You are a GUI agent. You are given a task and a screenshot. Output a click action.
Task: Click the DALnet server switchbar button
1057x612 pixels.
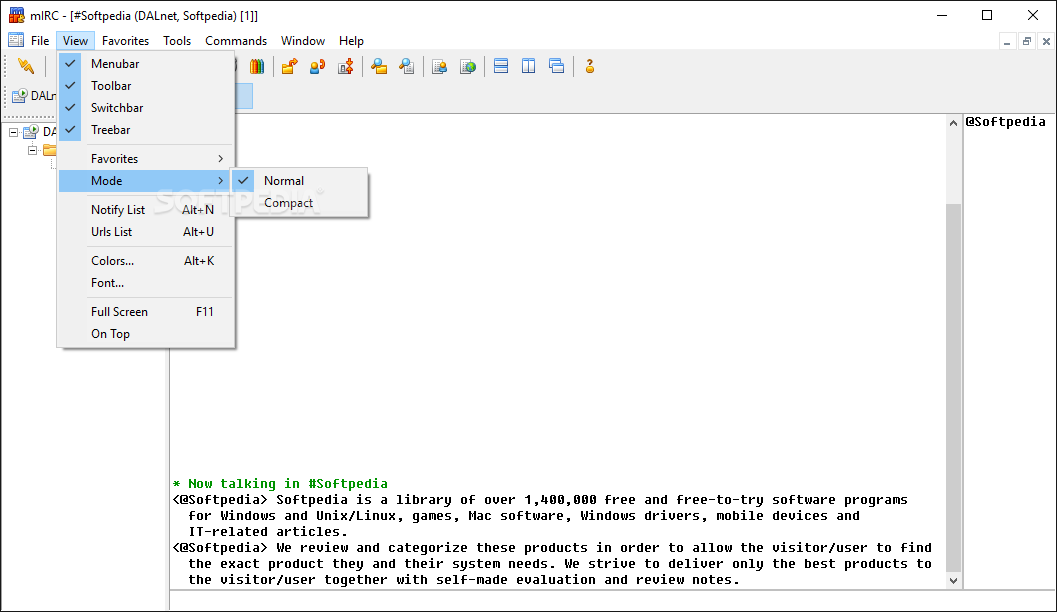pyautogui.click(x=34, y=96)
